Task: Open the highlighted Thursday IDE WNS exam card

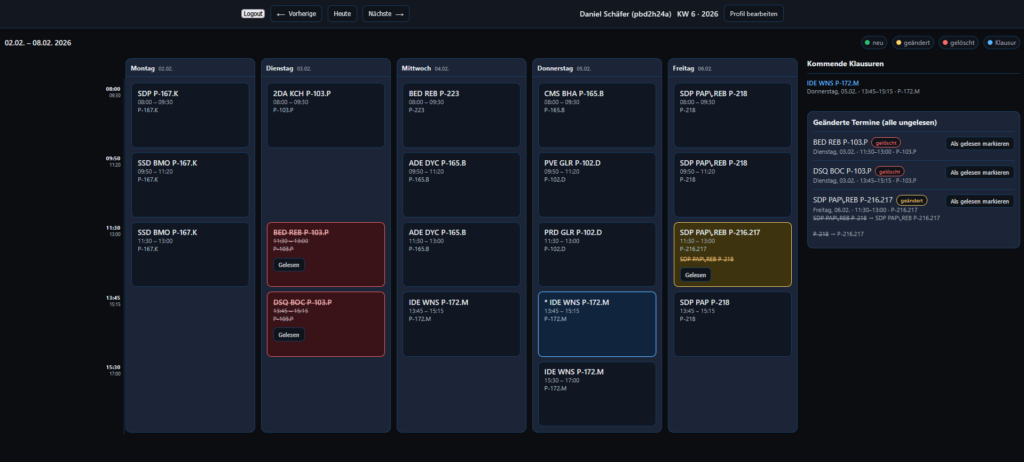Action: click(x=597, y=324)
